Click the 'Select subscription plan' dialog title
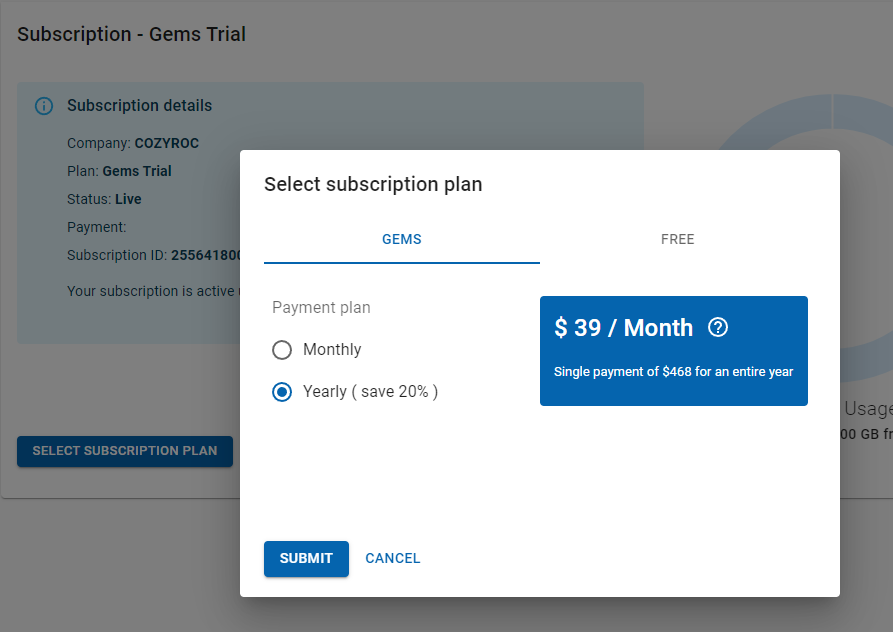893x632 pixels. 373,185
